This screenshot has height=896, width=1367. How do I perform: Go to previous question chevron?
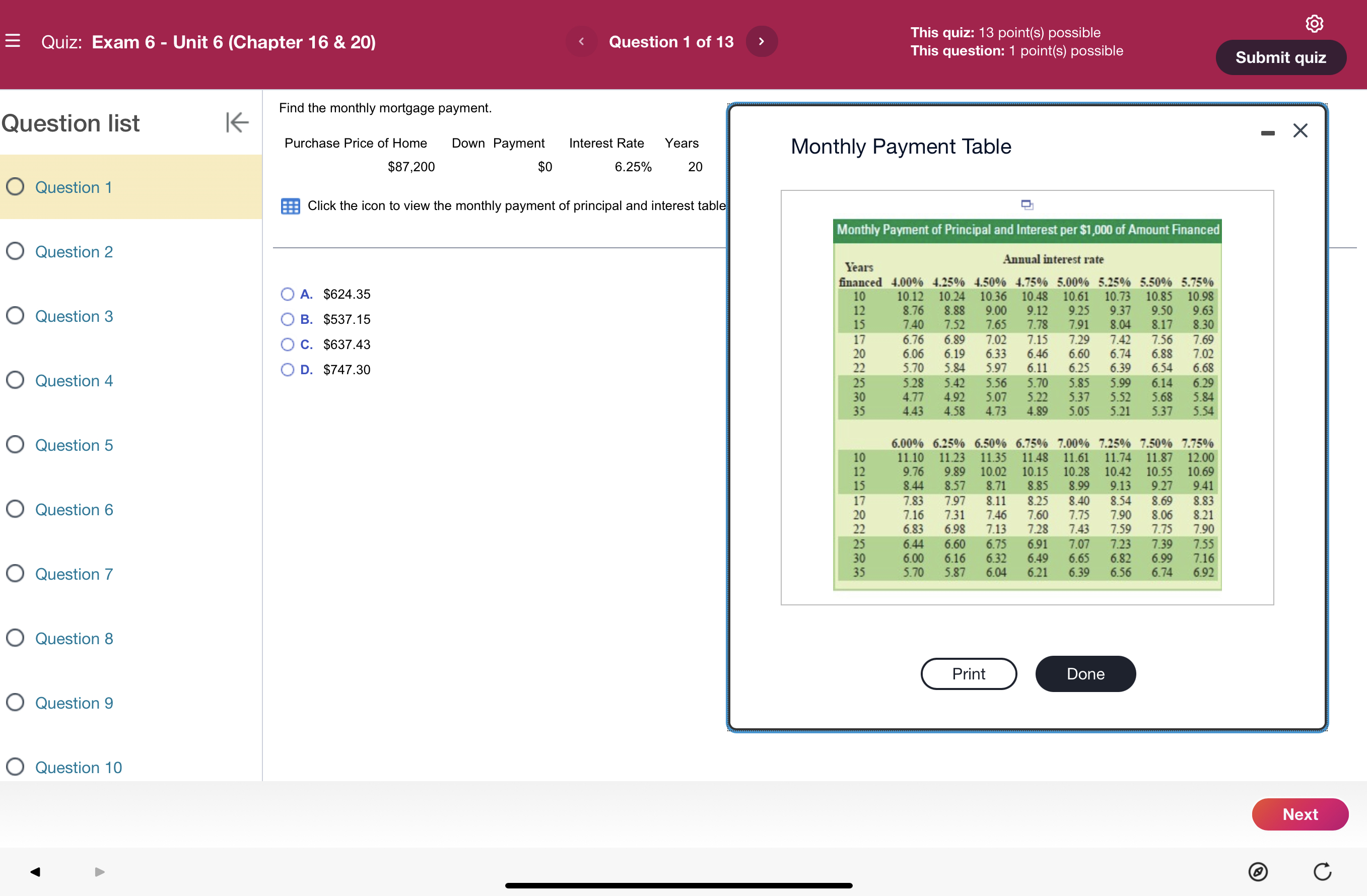coord(581,41)
